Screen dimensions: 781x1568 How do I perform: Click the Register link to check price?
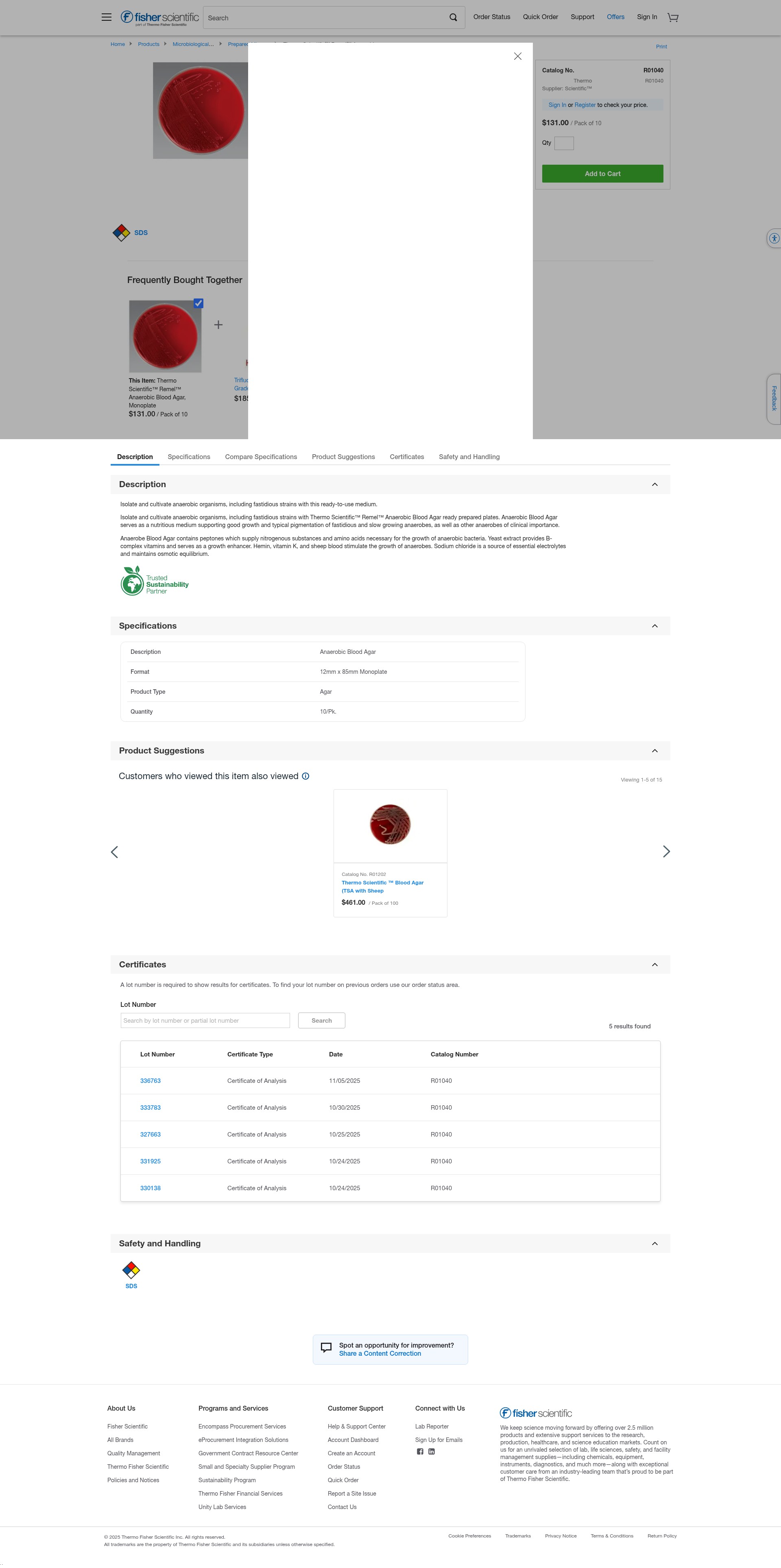(585, 105)
